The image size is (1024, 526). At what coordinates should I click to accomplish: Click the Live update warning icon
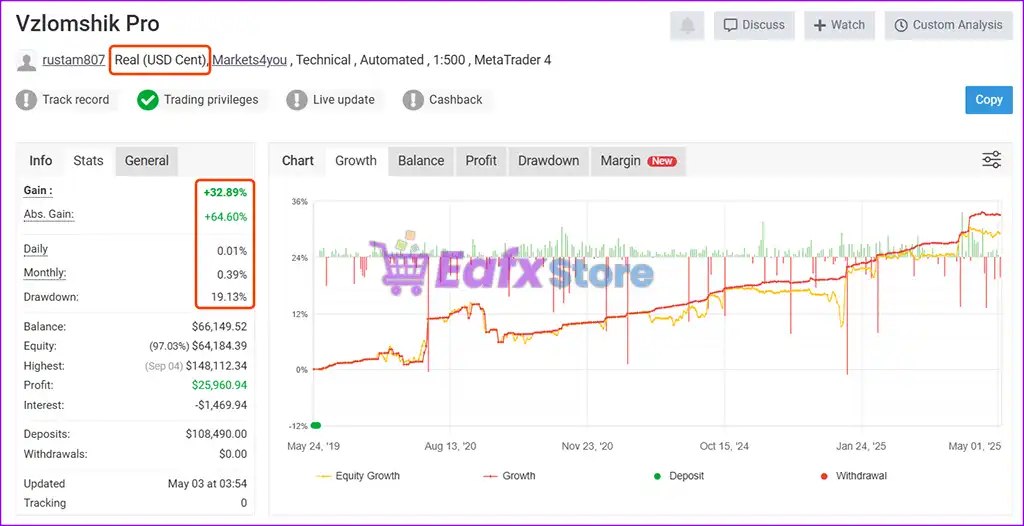(296, 100)
